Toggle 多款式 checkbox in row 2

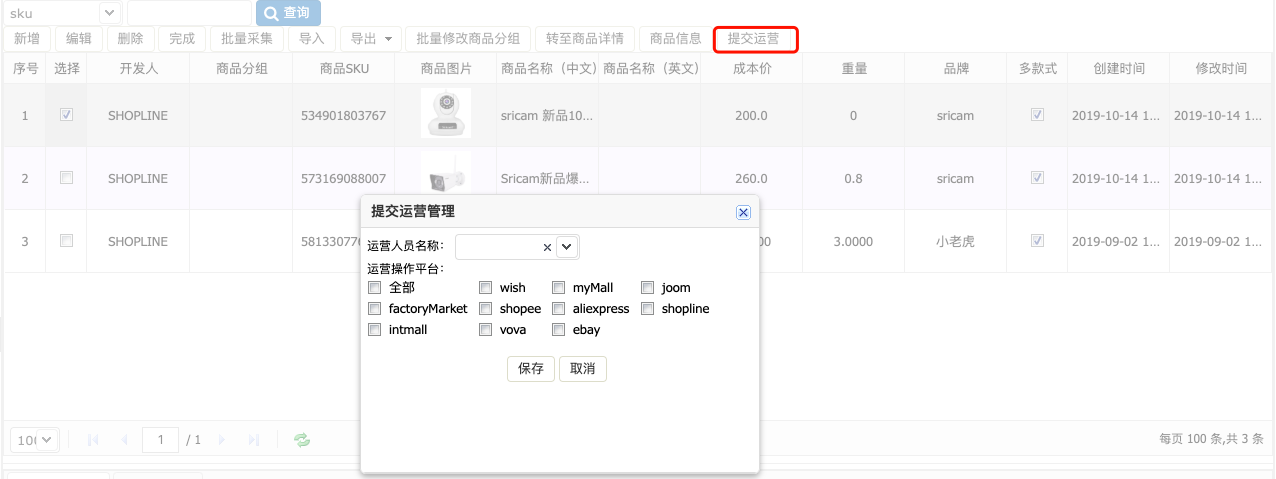point(1038,178)
